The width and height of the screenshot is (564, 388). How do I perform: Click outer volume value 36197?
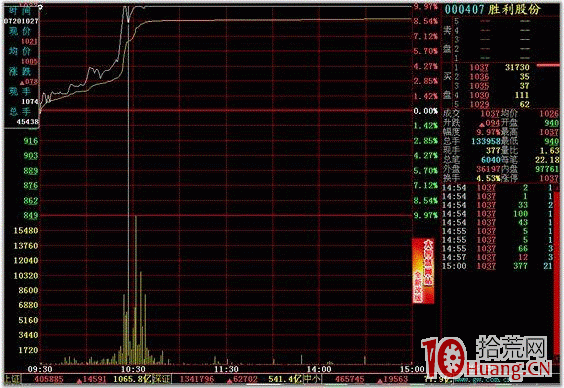(x=488, y=169)
